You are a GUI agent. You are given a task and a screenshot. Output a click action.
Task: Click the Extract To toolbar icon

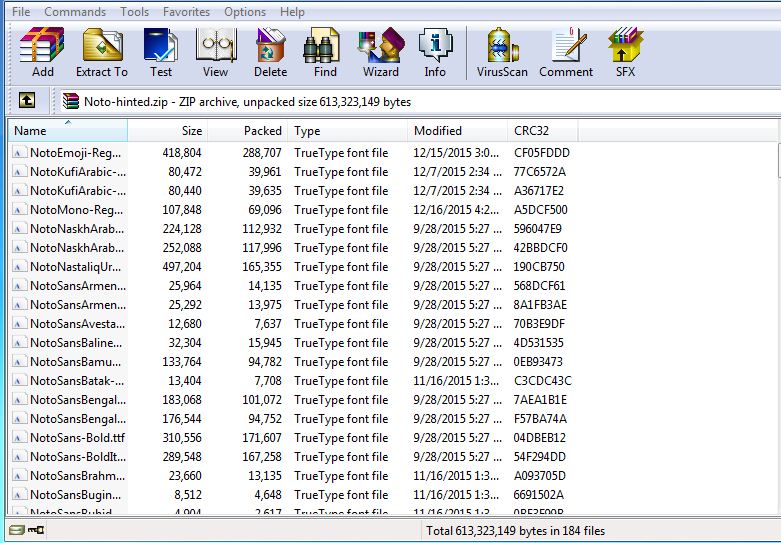click(x=102, y=52)
